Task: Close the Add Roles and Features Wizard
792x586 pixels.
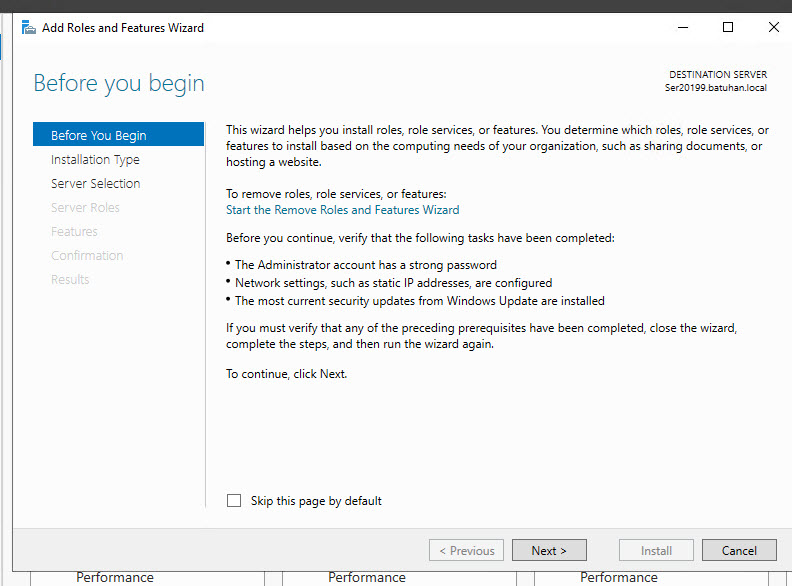Action: (773, 28)
